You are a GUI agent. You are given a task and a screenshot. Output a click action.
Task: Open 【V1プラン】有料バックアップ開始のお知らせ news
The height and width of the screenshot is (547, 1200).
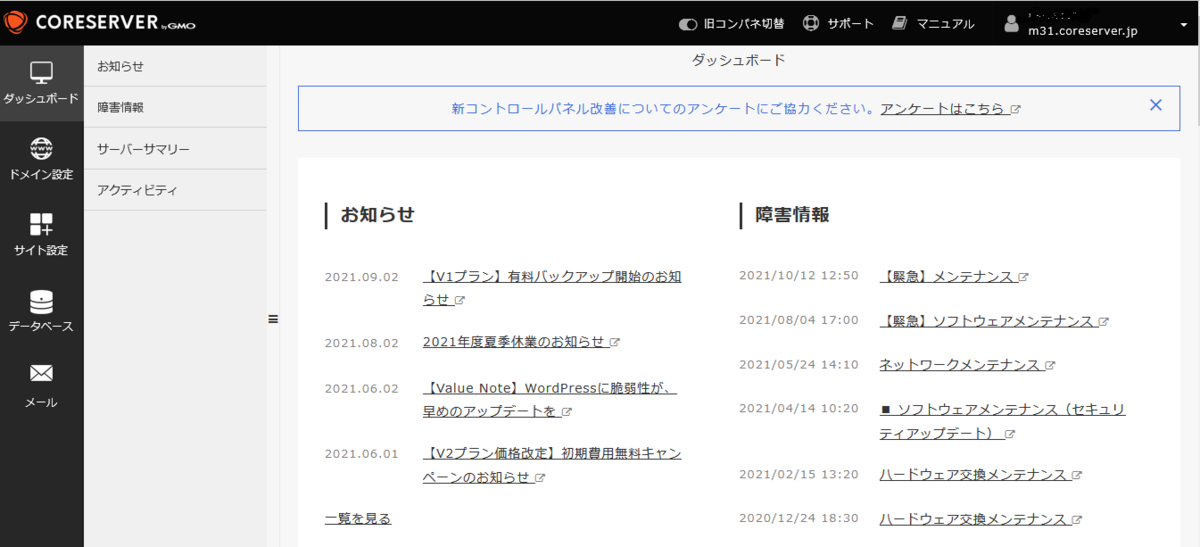click(552, 288)
